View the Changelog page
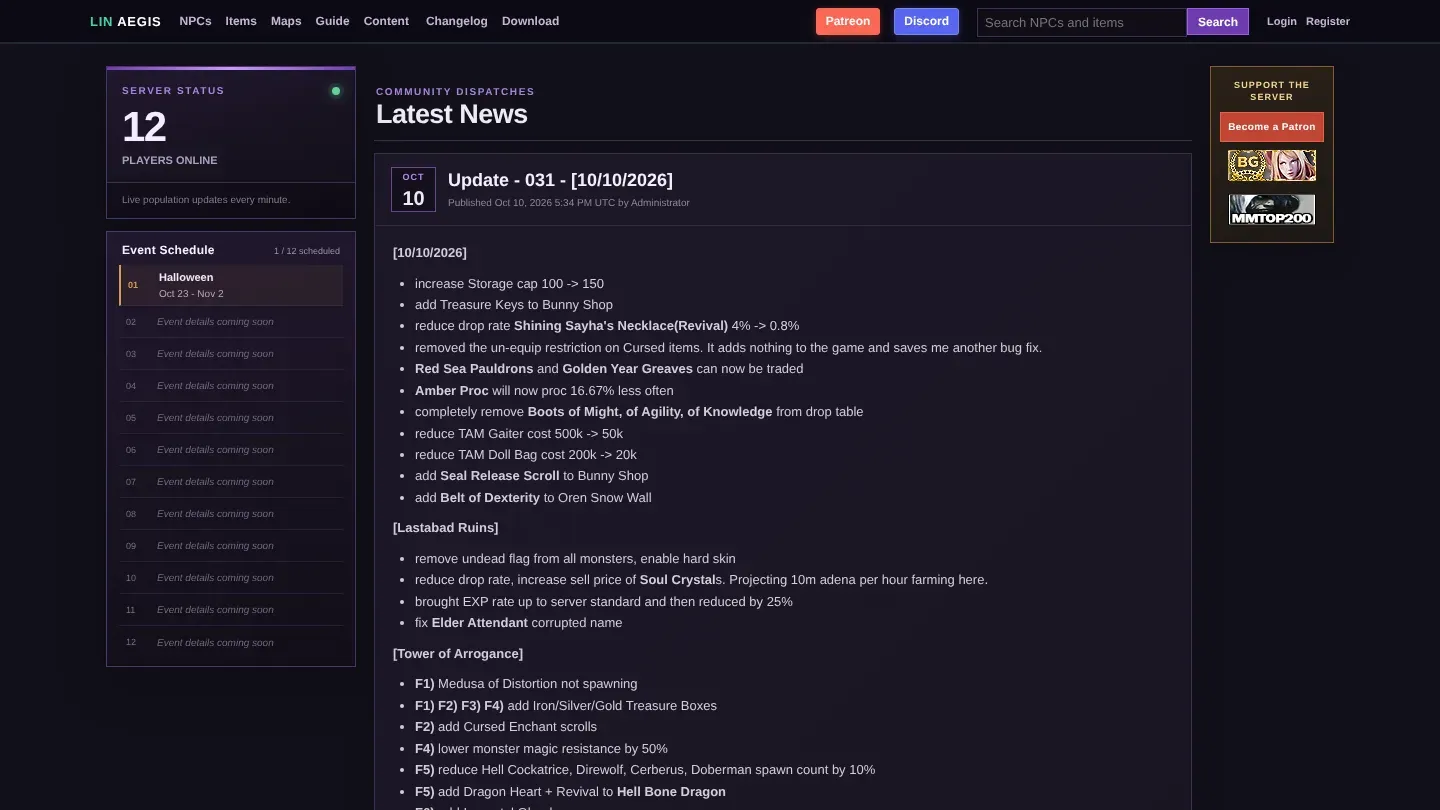This screenshot has height=810, width=1440. pyautogui.click(x=457, y=21)
